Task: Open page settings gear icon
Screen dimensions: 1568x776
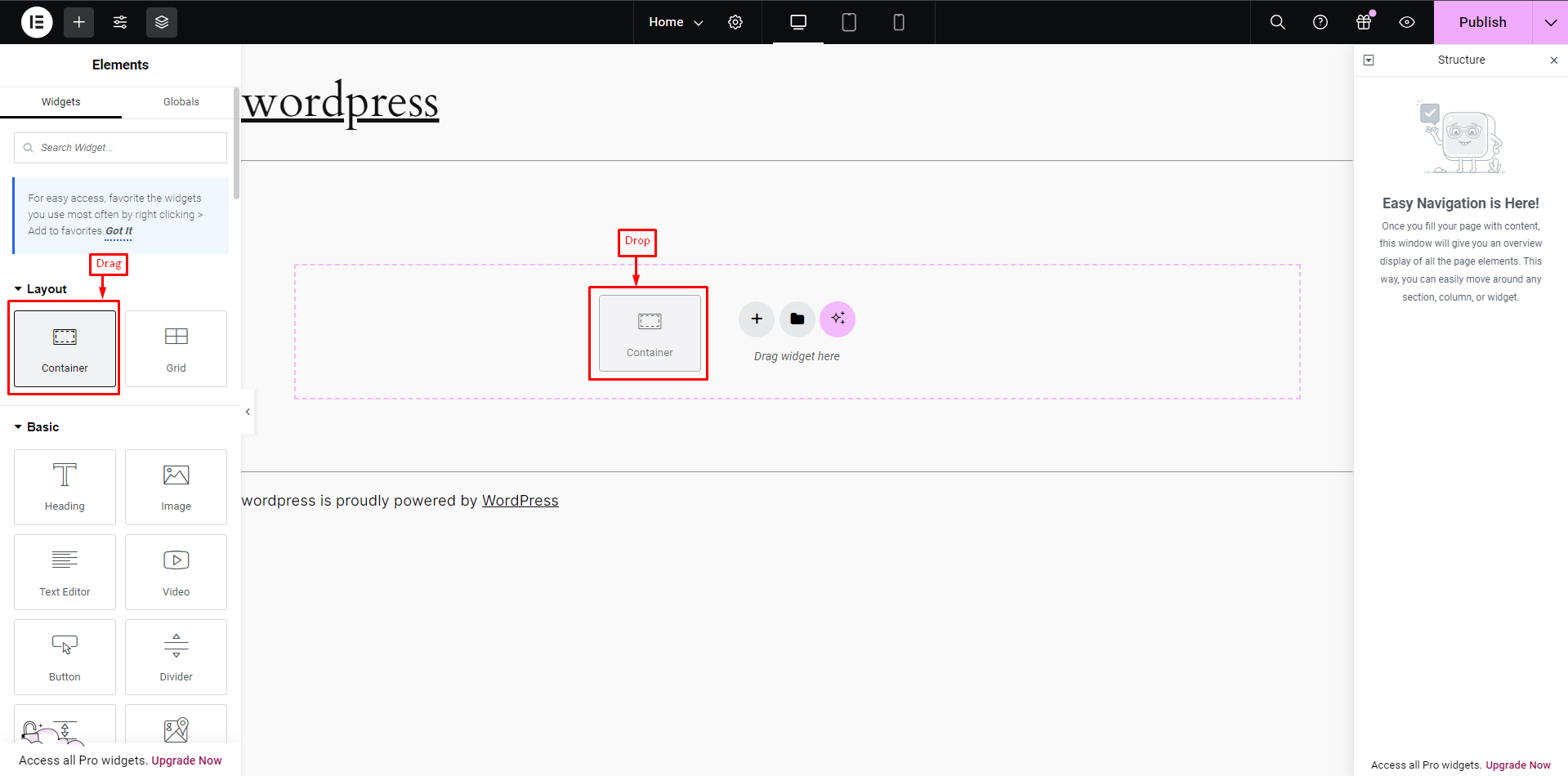Action: [x=735, y=22]
